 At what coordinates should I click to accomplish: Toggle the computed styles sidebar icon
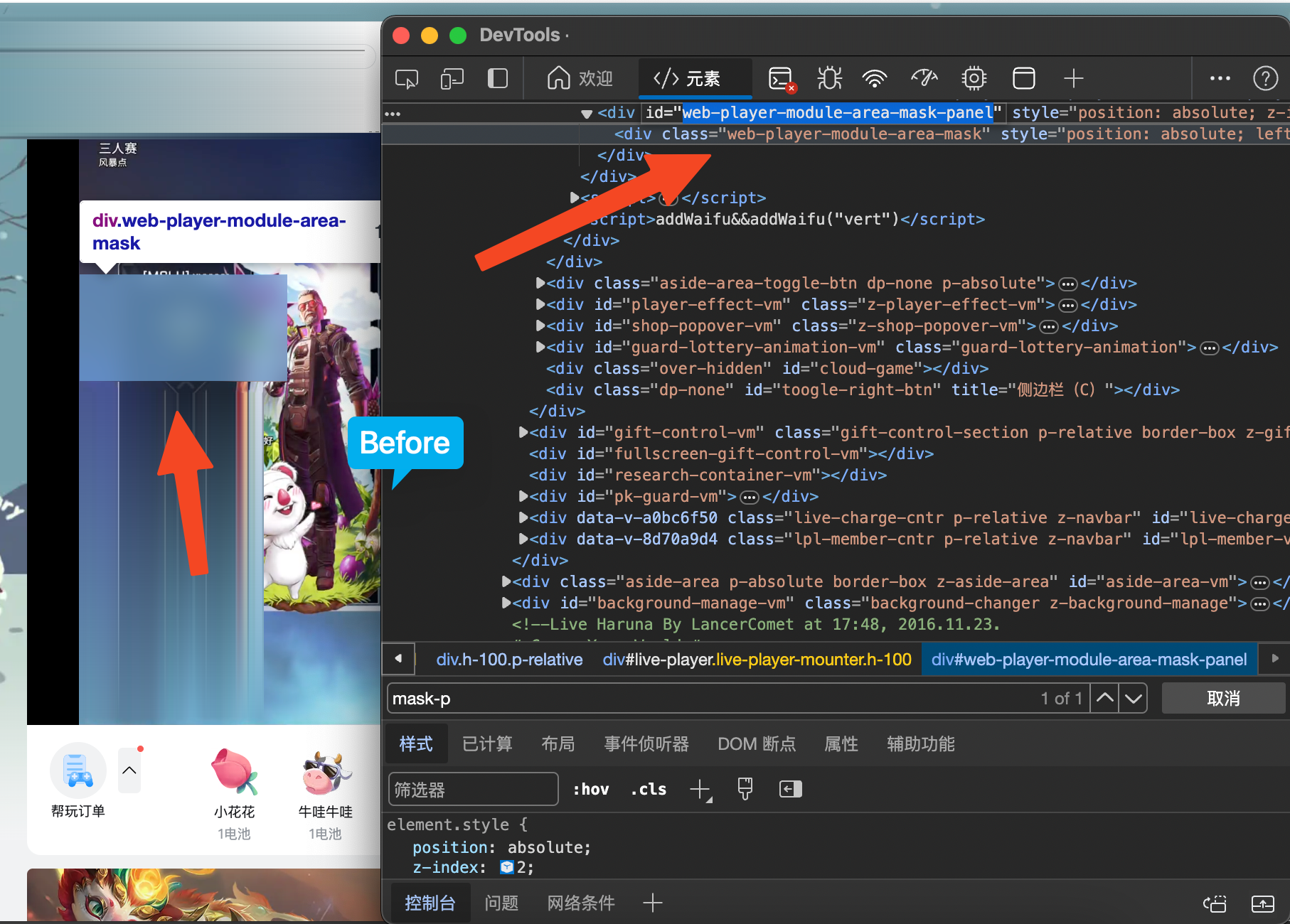pyautogui.click(x=791, y=789)
